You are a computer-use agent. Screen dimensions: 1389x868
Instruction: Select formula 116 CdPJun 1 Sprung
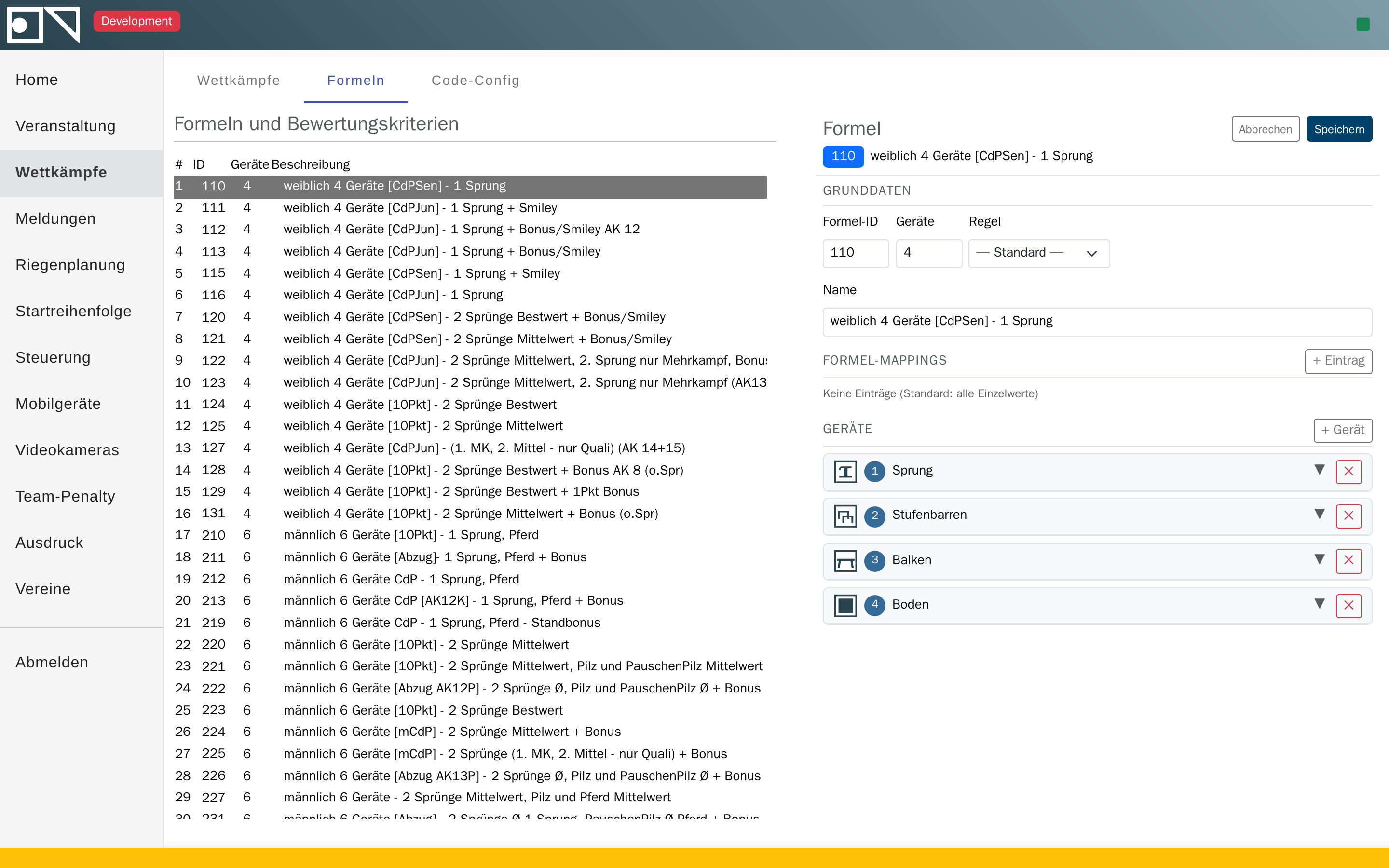pyautogui.click(x=470, y=295)
